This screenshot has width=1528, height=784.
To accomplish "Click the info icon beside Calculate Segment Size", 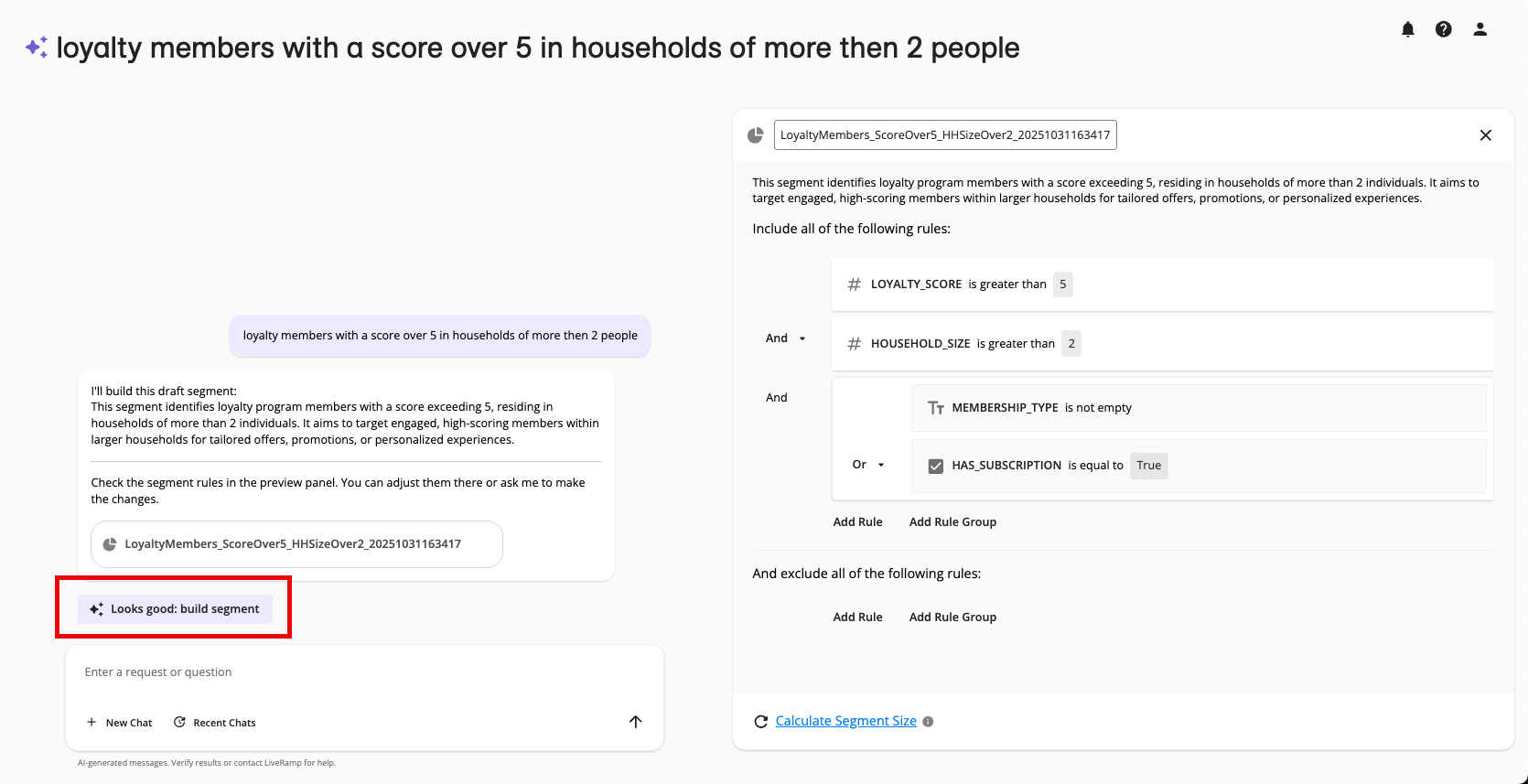I will [928, 722].
